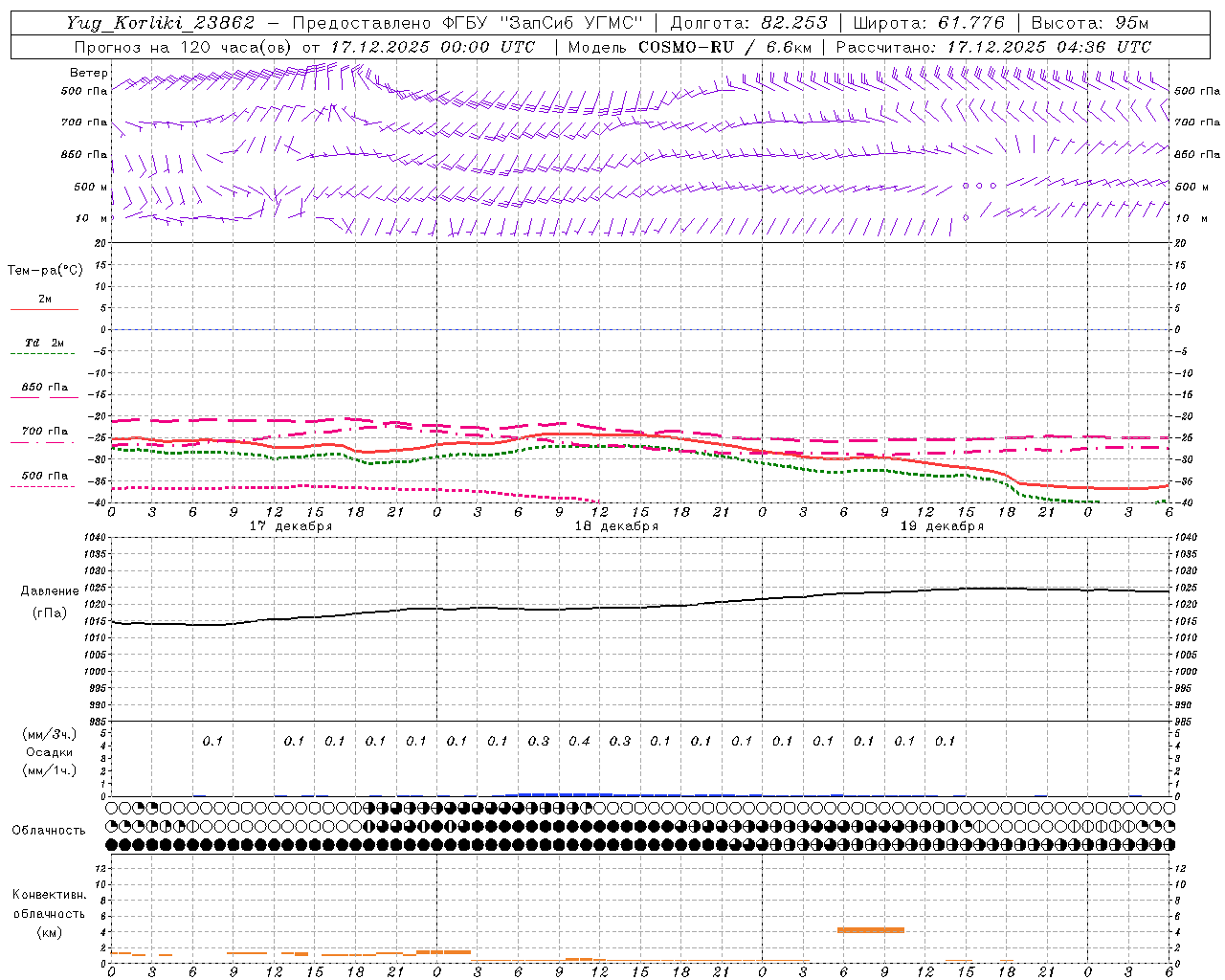
Task: Click the Тем-ра(°C) axis title
Action: pyautogui.click(x=45, y=271)
